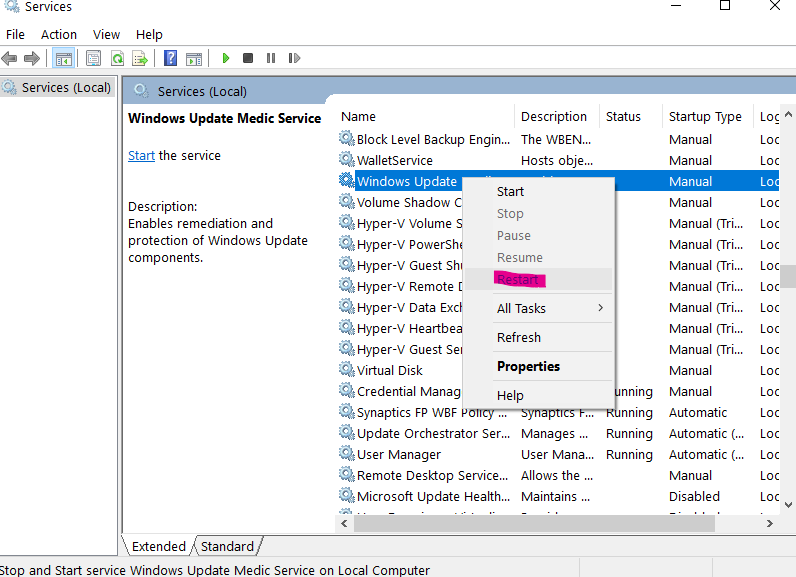Click gear icon beside User Manager
This screenshot has width=796, height=577.
tap(347, 453)
